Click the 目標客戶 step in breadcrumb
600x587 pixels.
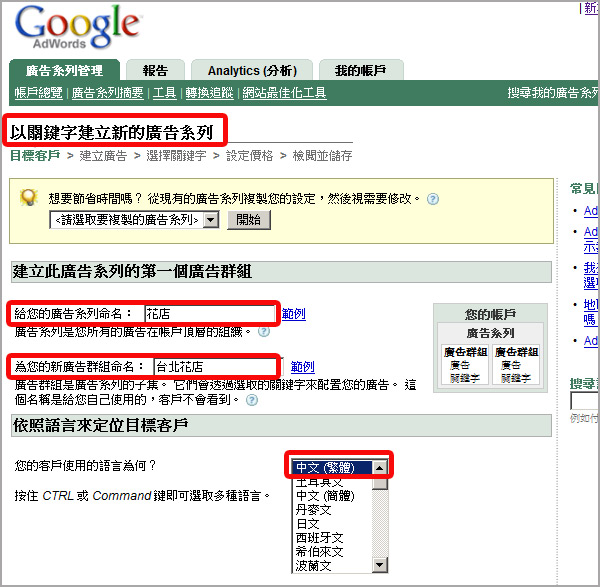click(x=35, y=155)
